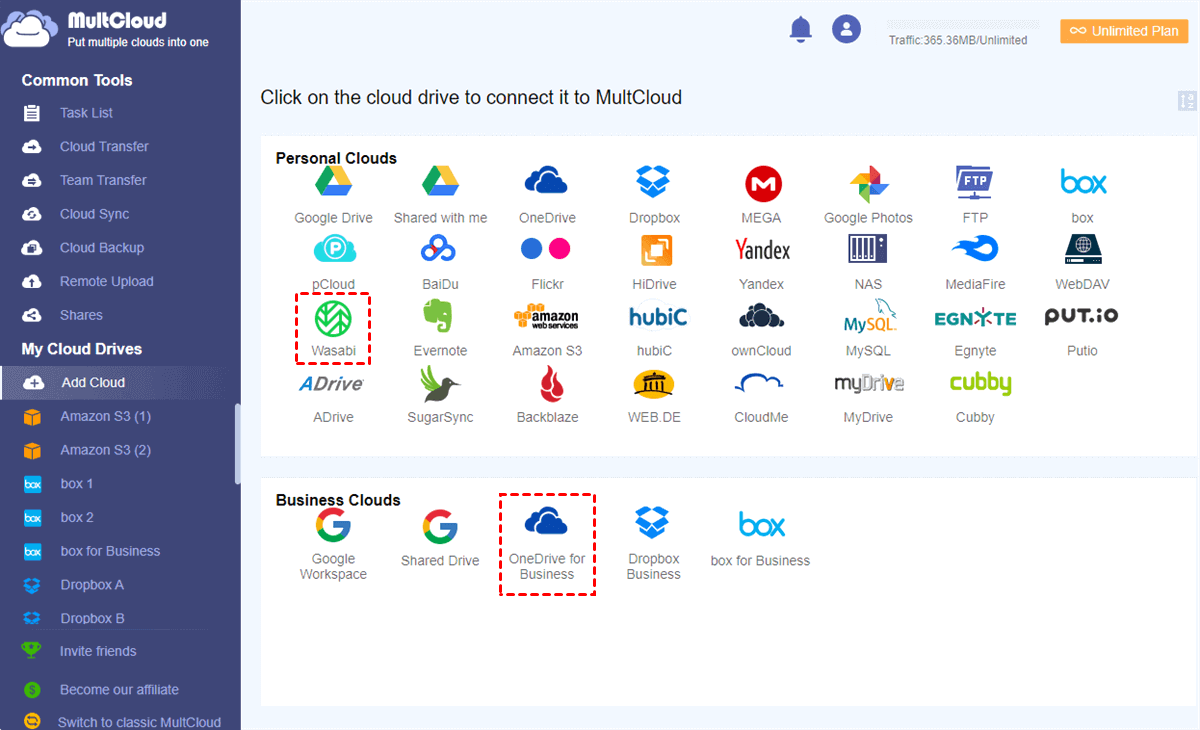
Task: Click Invite friends link
Action: tap(98, 651)
